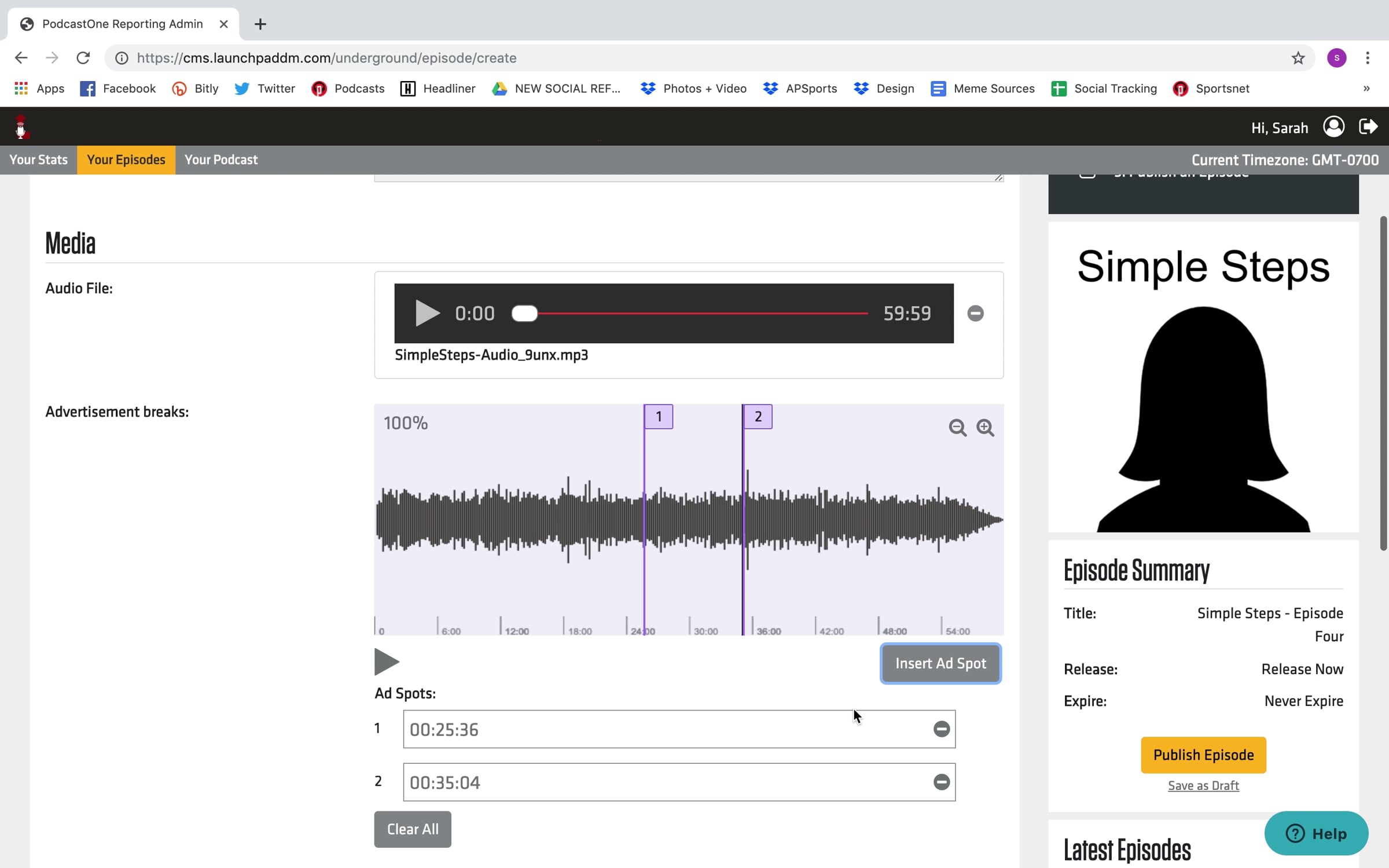Zoom in the waveform view
Screen dimensions: 1389x868
985,428
